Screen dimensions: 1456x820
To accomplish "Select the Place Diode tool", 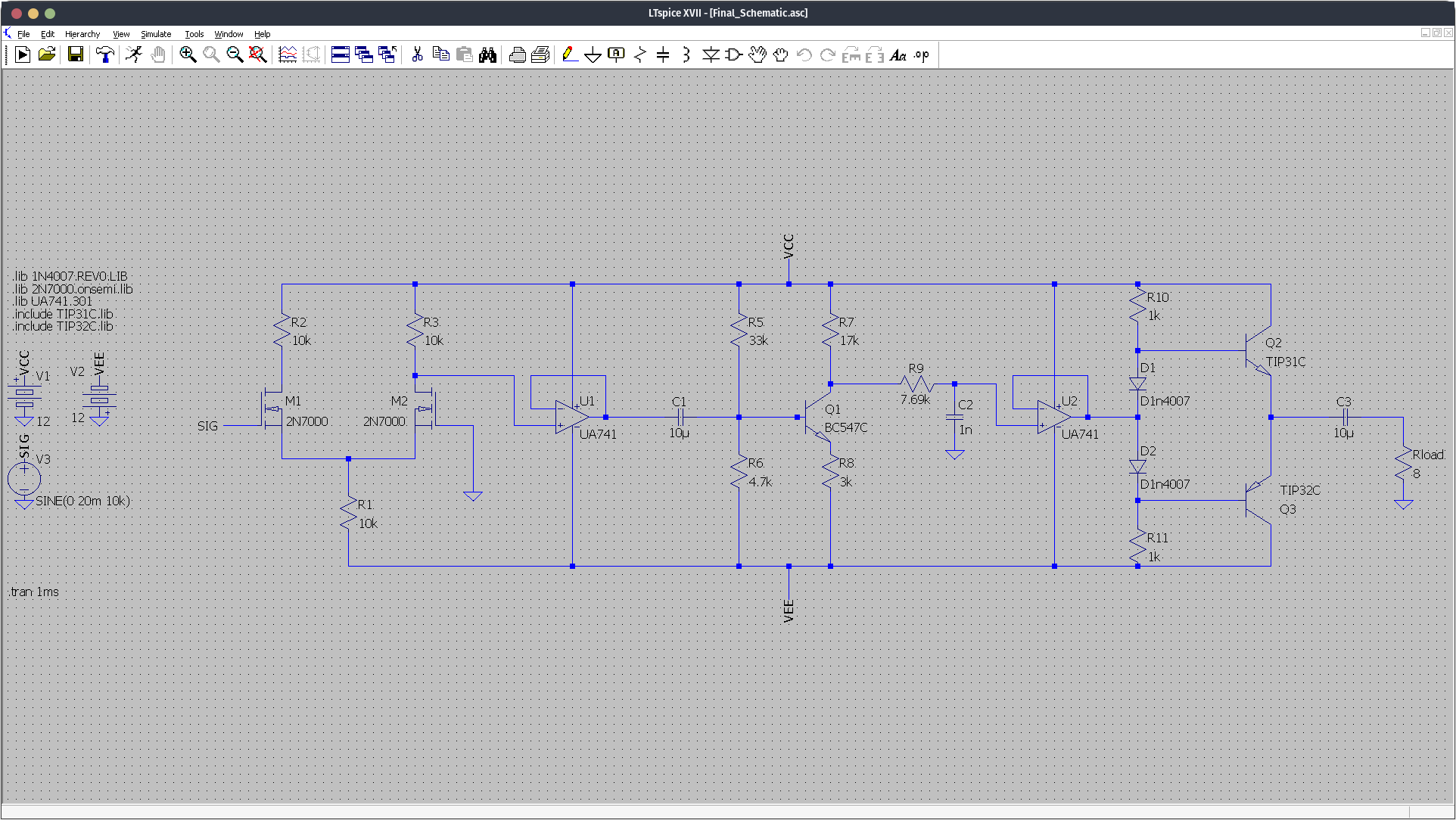I will 711,54.
